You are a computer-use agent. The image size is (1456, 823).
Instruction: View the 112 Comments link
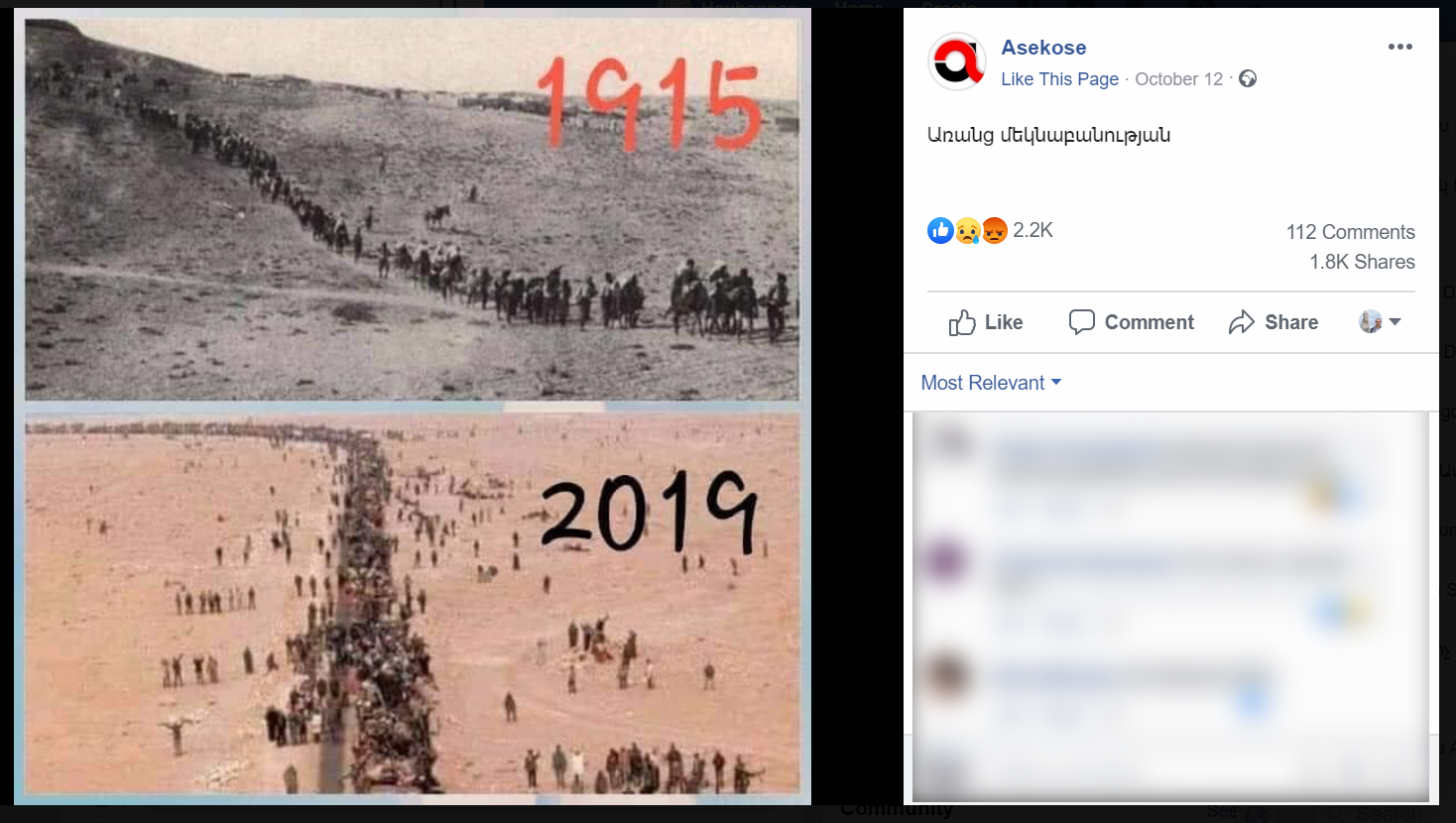coord(1350,232)
